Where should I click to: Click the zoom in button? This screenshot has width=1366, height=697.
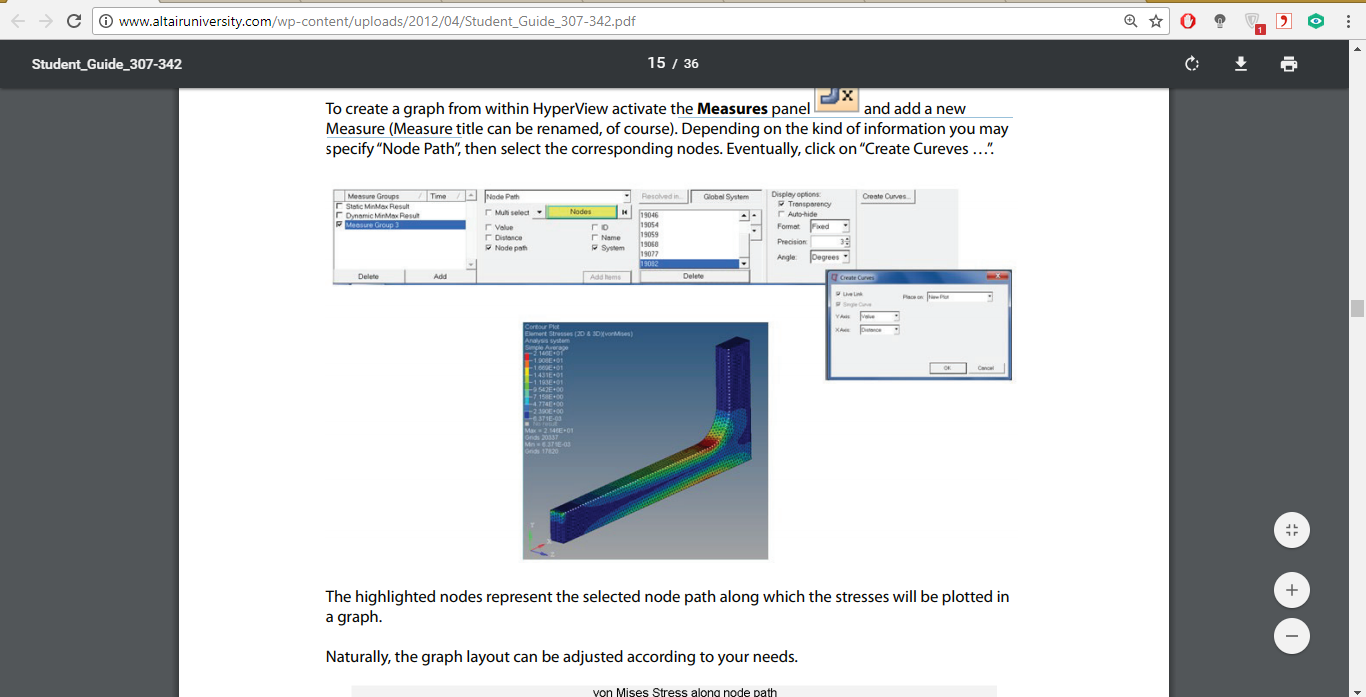pyautogui.click(x=1291, y=589)
